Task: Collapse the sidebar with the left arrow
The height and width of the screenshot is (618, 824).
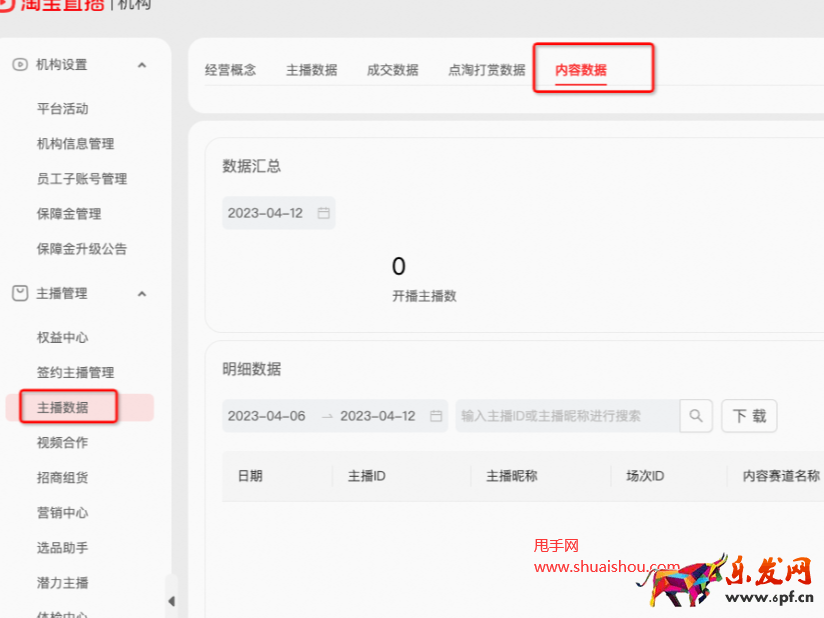Action: coord(172,601)
